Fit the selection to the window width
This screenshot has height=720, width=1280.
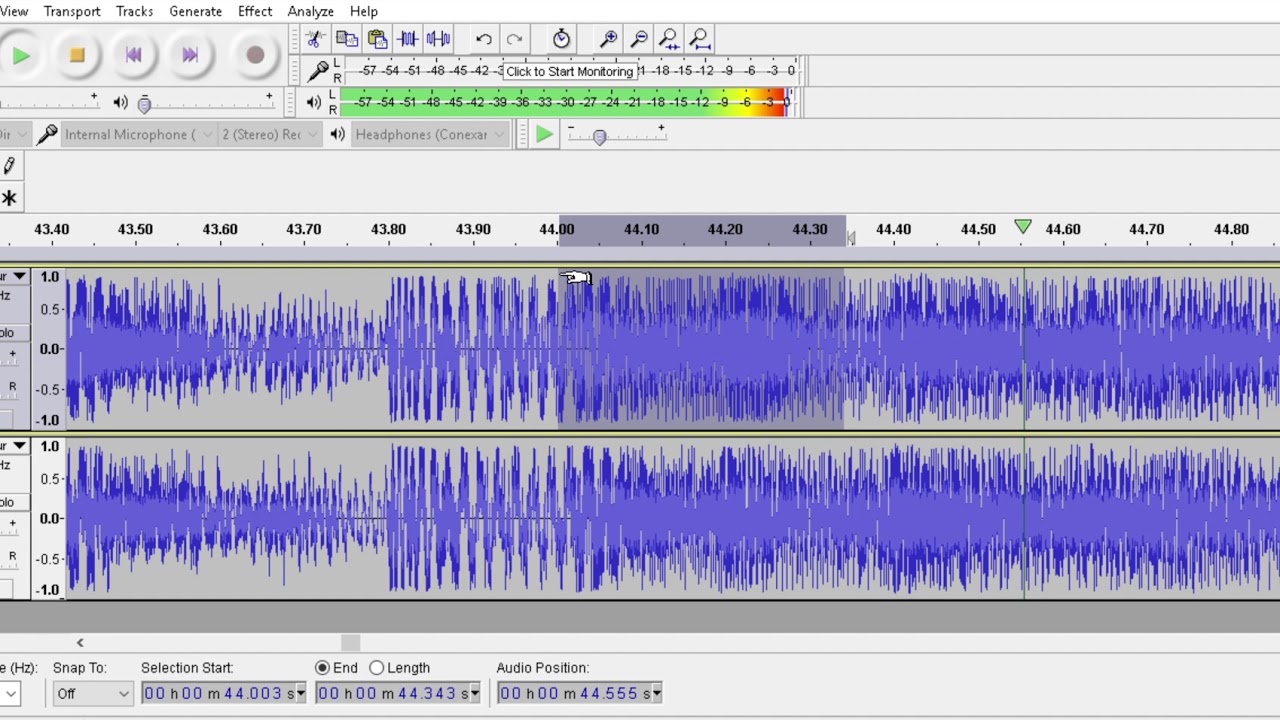669,39
